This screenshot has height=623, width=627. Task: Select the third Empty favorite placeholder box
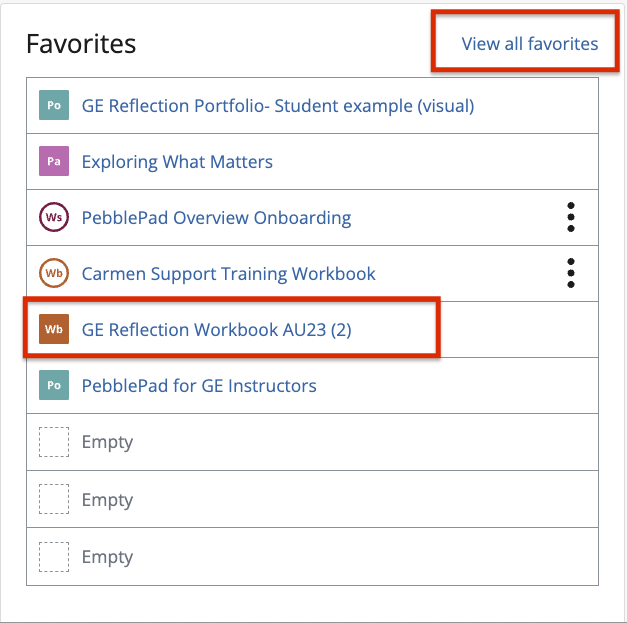(54, 557)
